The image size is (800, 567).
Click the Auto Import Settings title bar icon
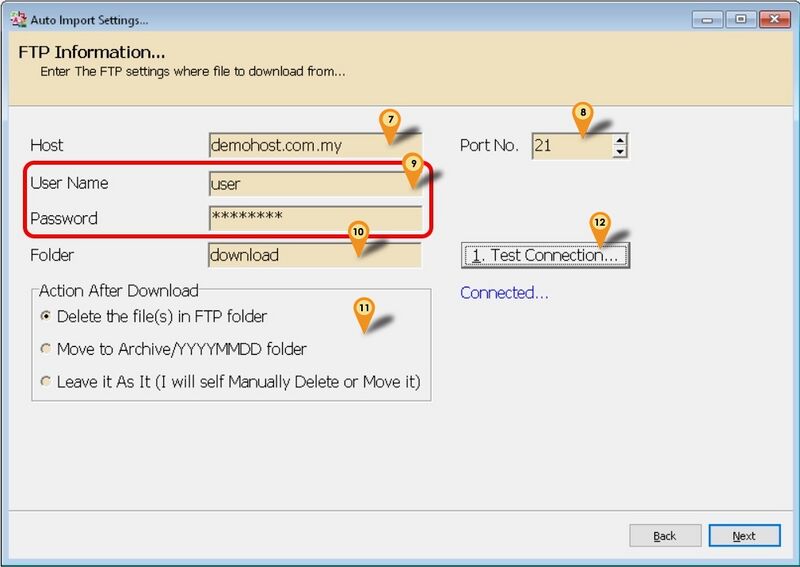coord(14,19)
